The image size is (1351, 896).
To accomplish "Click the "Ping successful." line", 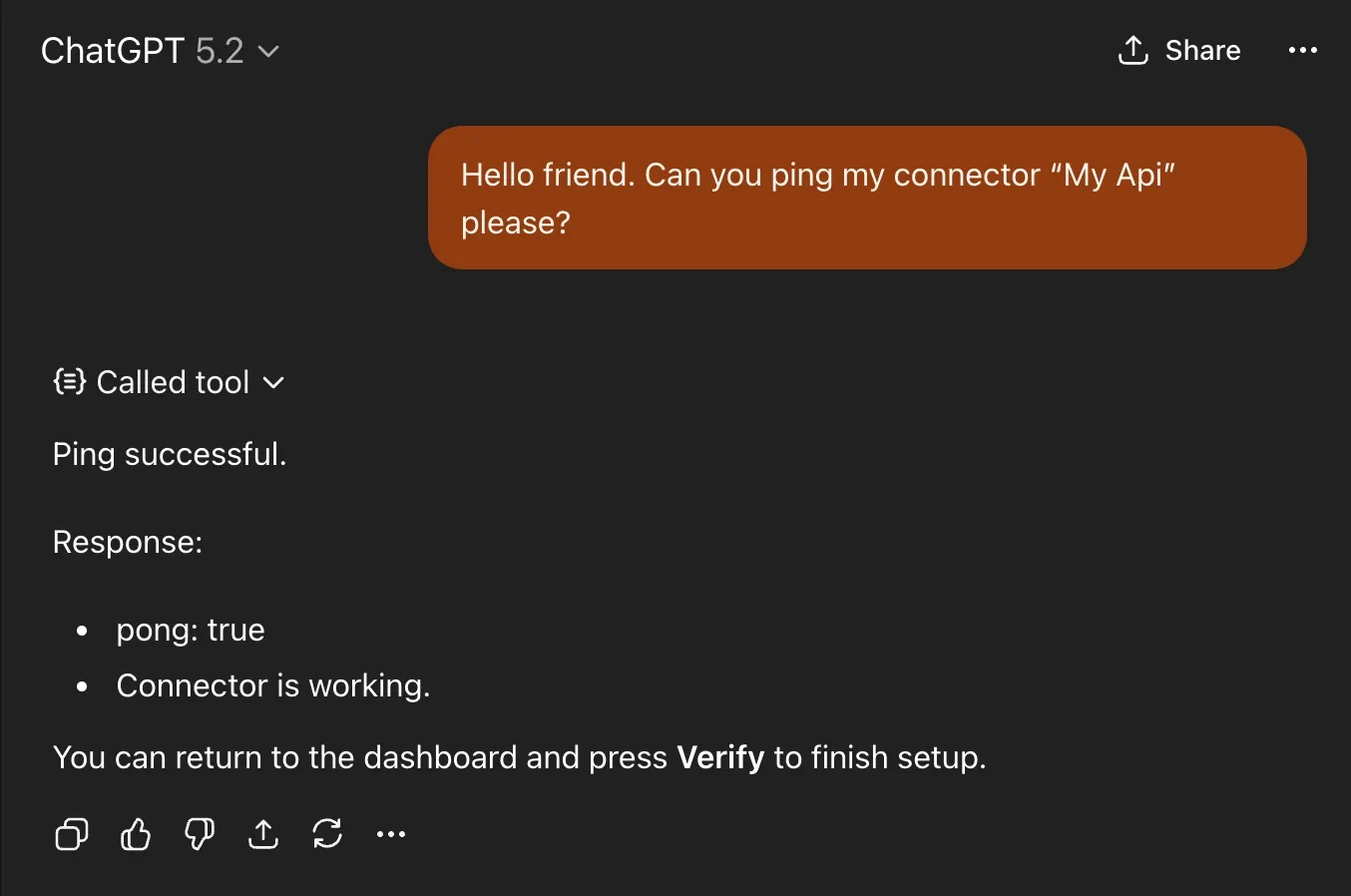I will pos(170,454).
